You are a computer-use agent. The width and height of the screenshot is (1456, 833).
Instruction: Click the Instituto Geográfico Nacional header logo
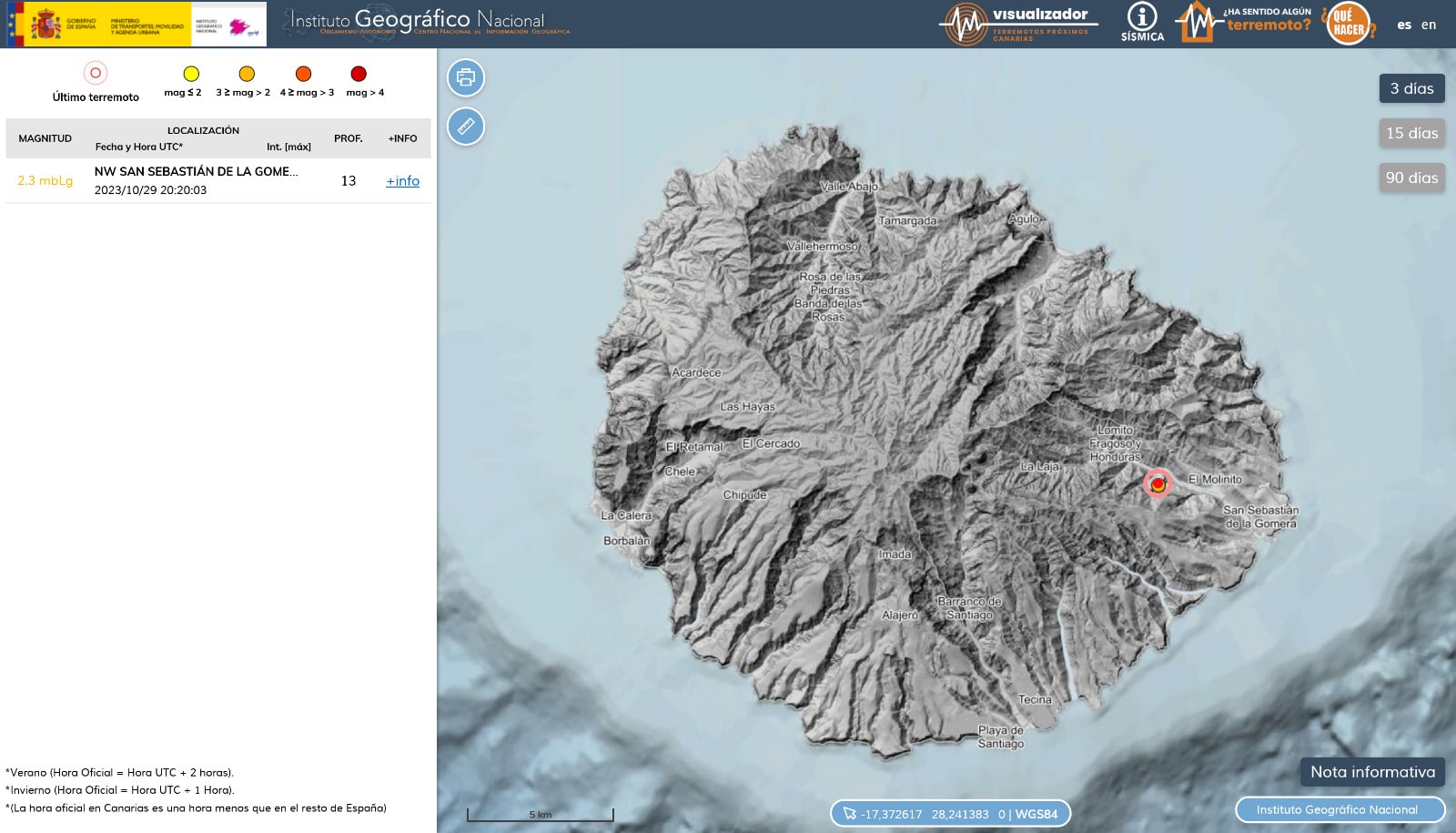coord(427,23)
